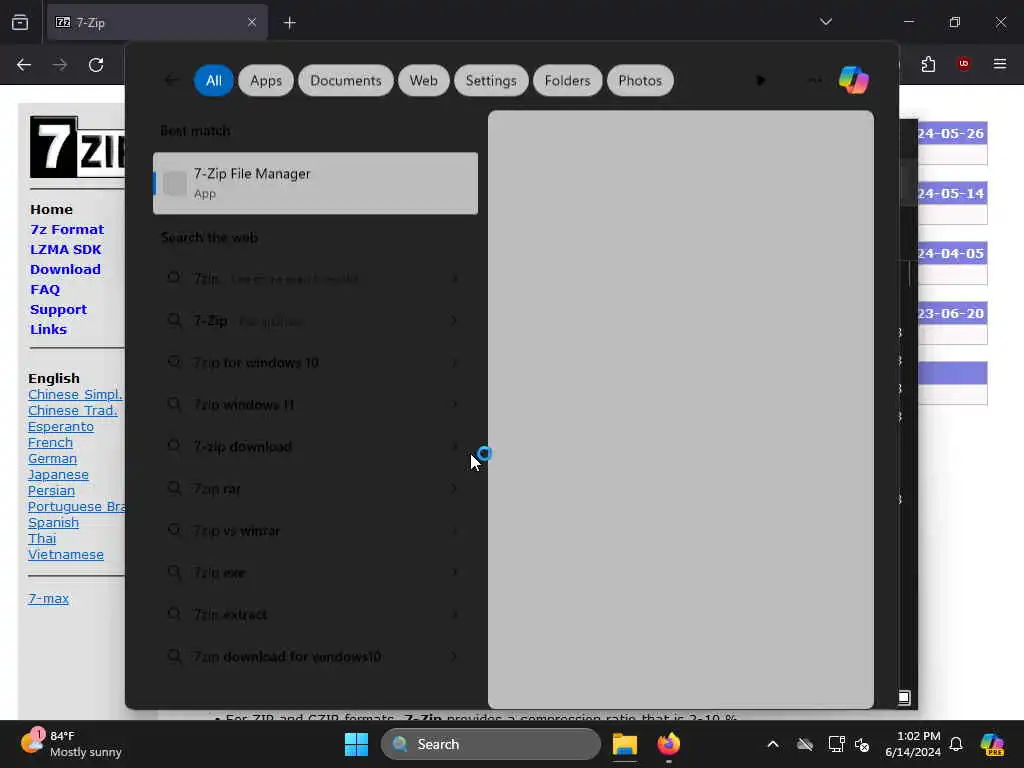Open the search panel's three-dots options

point(814,80)
